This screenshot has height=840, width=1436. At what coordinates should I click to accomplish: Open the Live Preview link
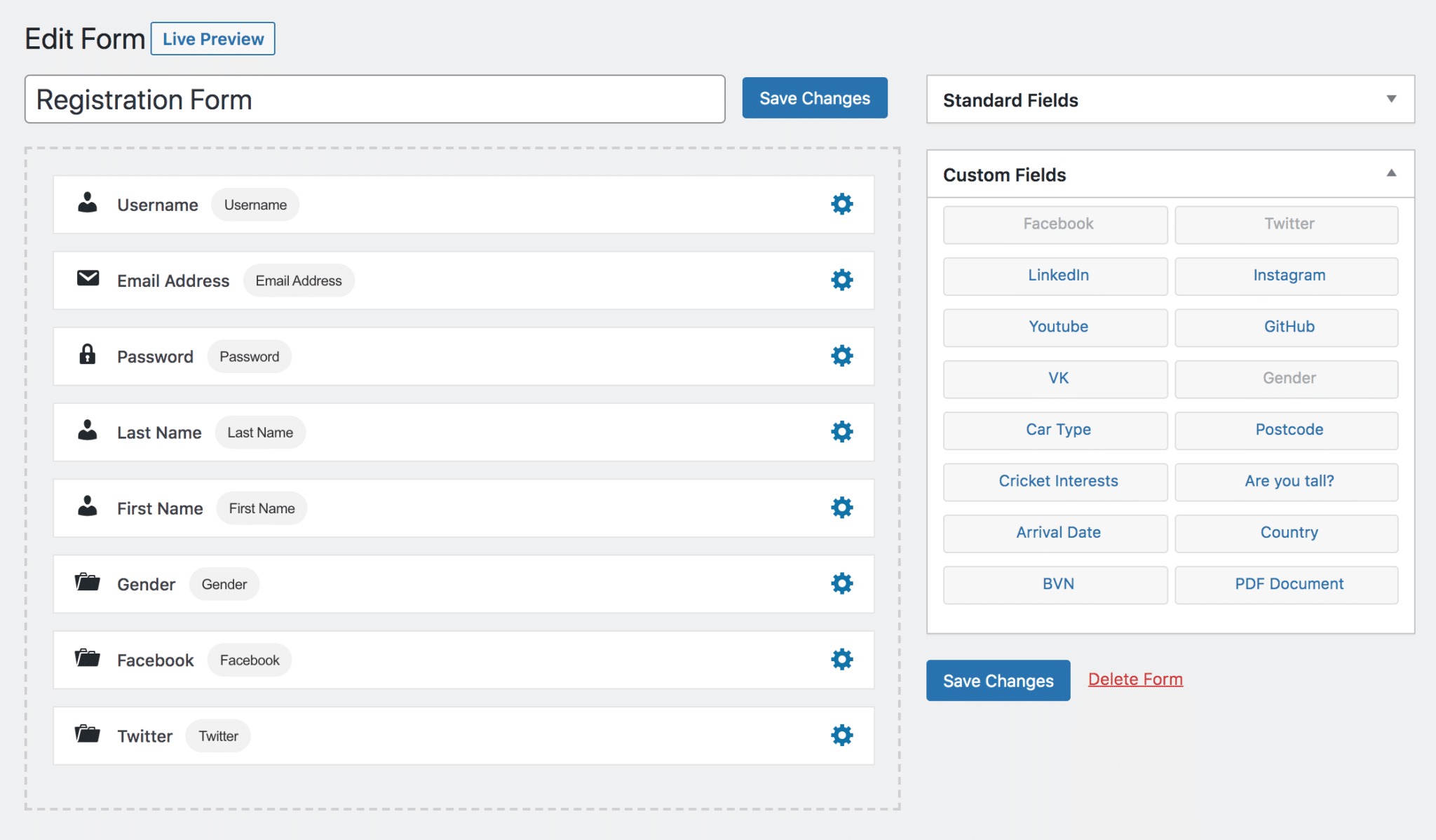[213, 39]
